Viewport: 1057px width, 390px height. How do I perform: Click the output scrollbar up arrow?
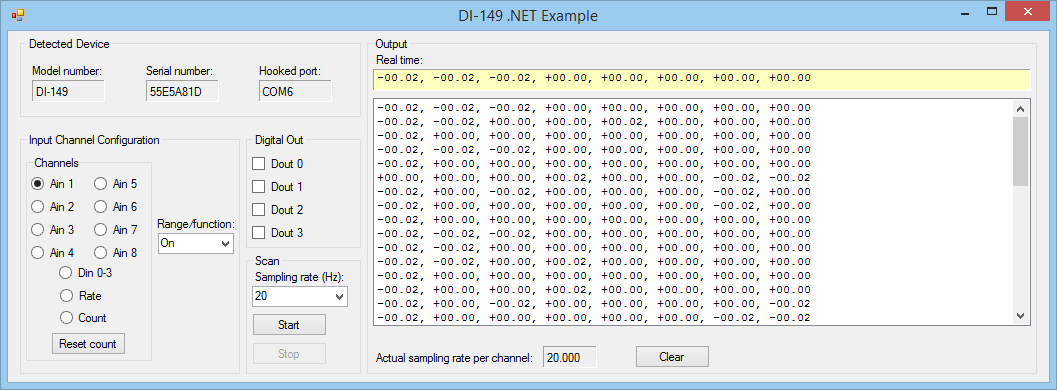pos(1020,108)
